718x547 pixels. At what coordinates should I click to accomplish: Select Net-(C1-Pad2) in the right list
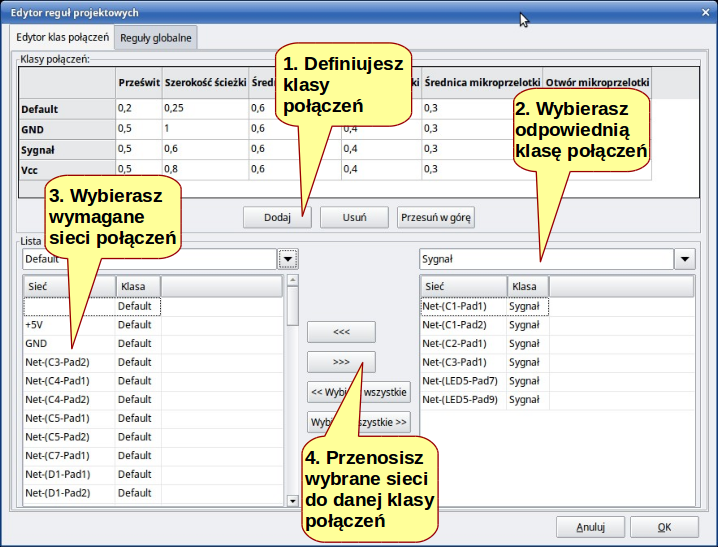557,325
